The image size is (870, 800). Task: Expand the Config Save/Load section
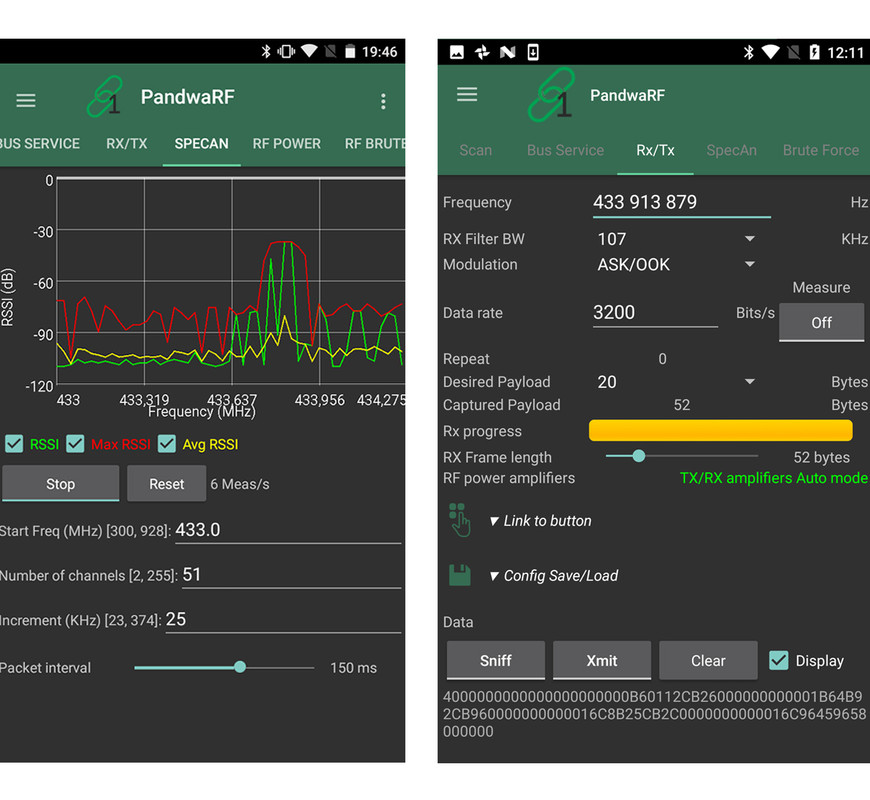[554, 575]
